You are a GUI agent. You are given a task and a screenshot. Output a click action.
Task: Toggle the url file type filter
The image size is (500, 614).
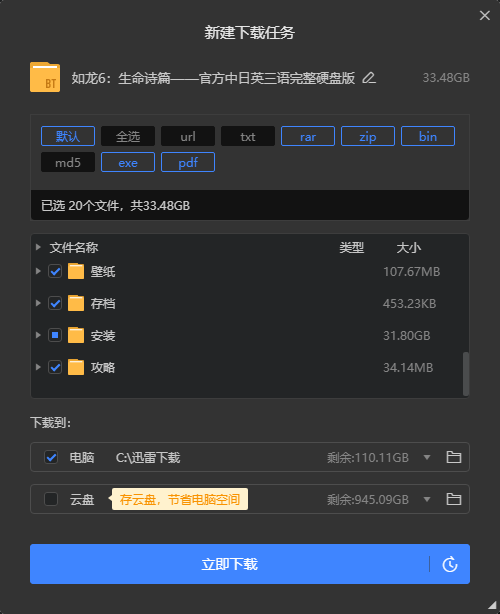pos(188,136)
